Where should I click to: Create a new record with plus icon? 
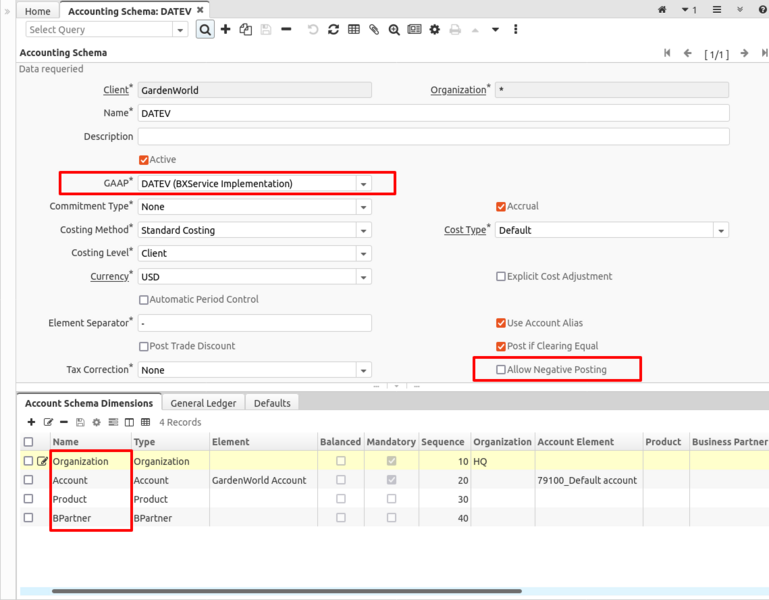pyautogui.click(x=226, y=30)
